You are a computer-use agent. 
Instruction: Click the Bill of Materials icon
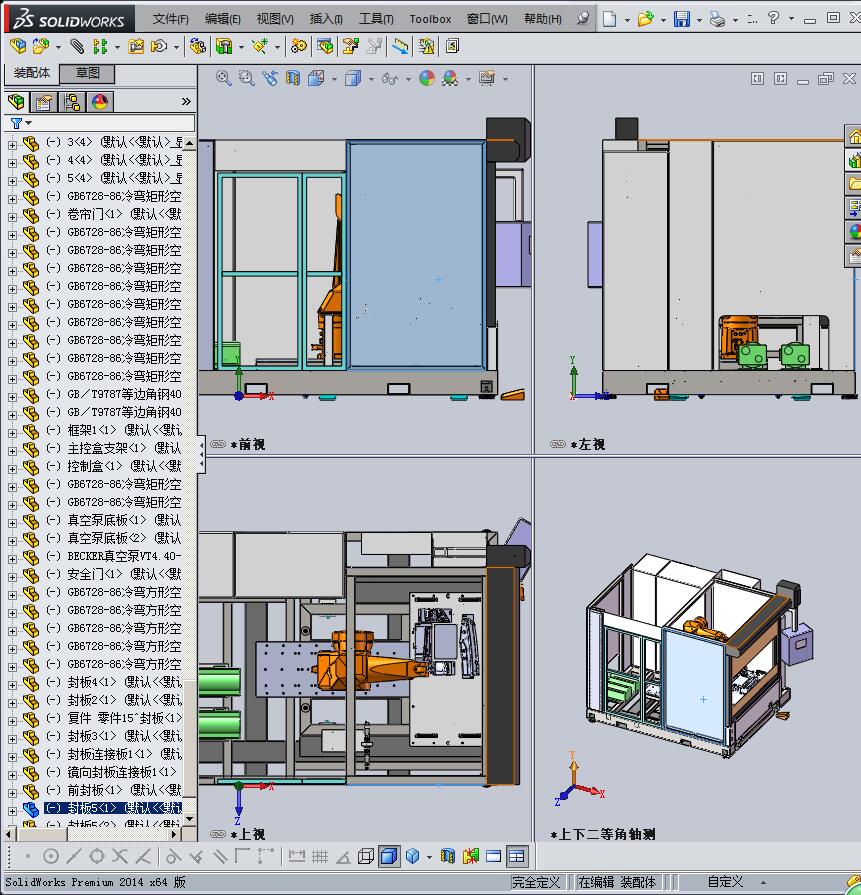[325, 46]
